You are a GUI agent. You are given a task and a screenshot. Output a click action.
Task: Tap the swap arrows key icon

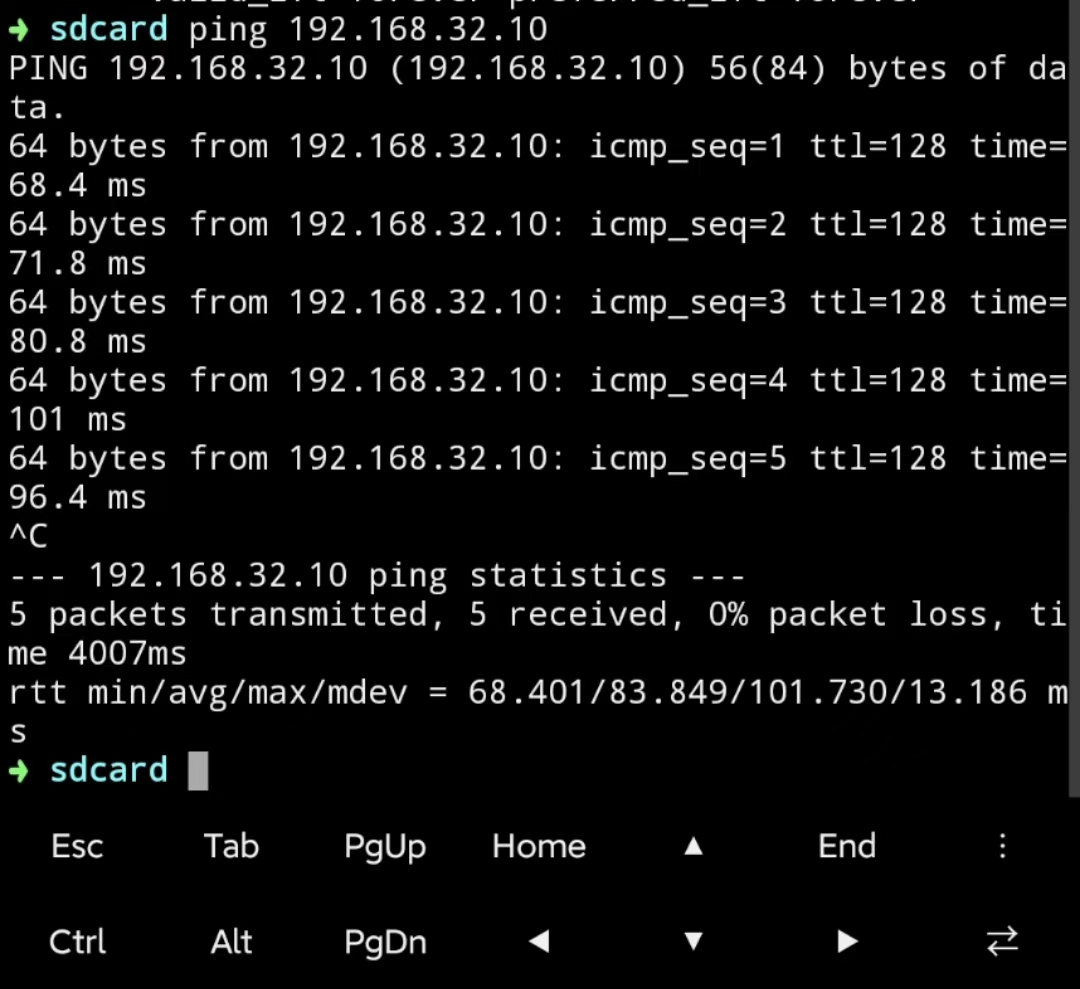1002,941
